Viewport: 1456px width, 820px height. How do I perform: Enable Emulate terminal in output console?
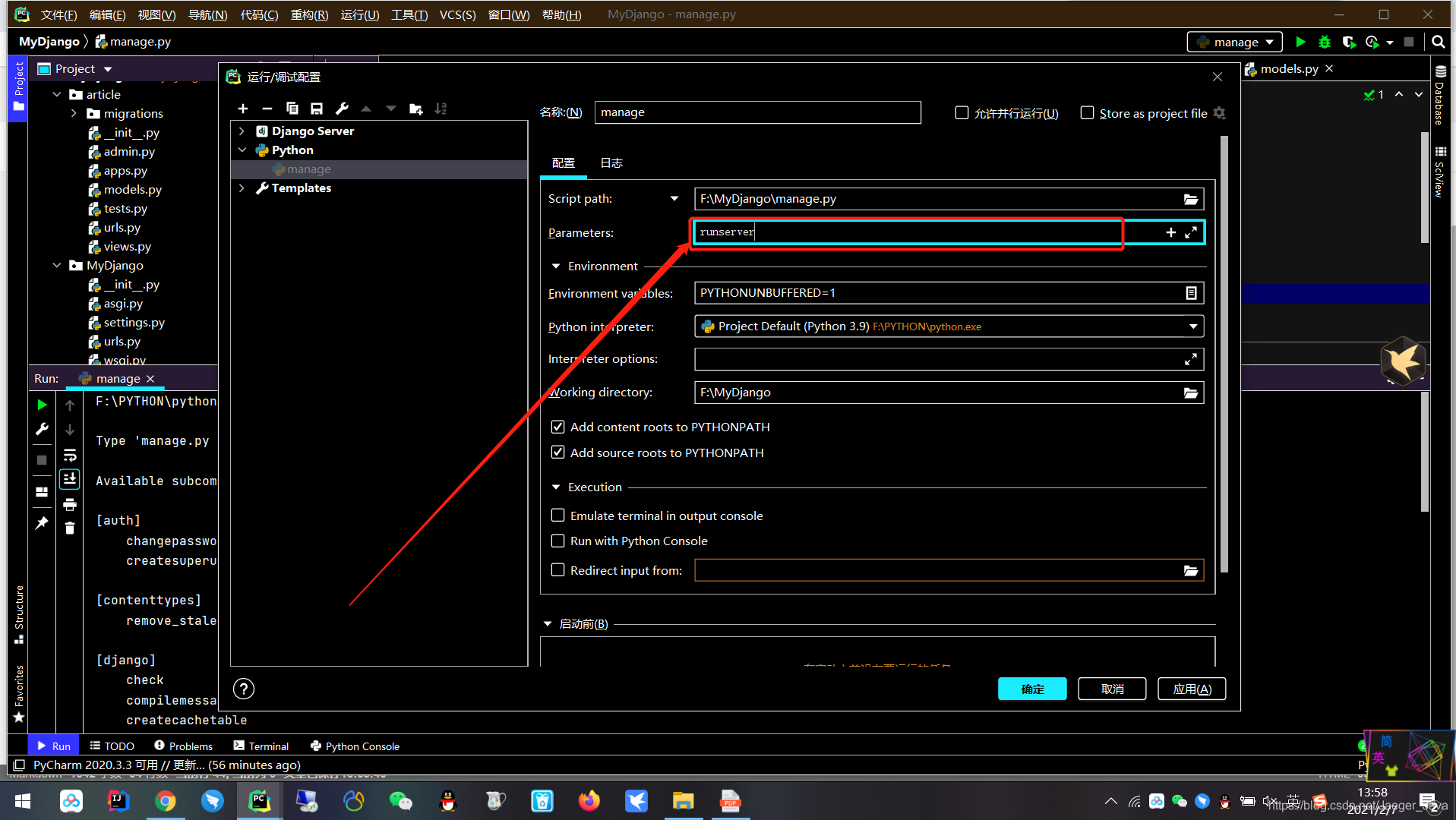click(557, 516)
